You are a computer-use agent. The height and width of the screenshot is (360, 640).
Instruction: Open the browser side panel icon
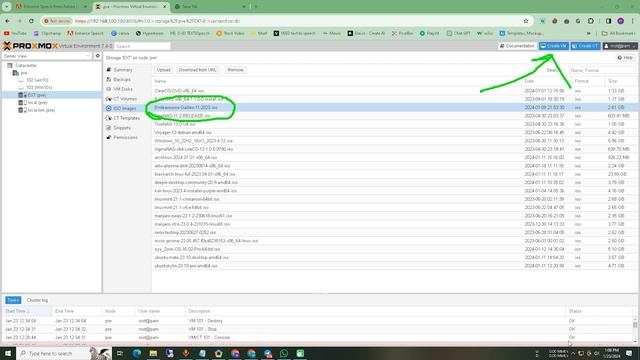tap(609, 21)
